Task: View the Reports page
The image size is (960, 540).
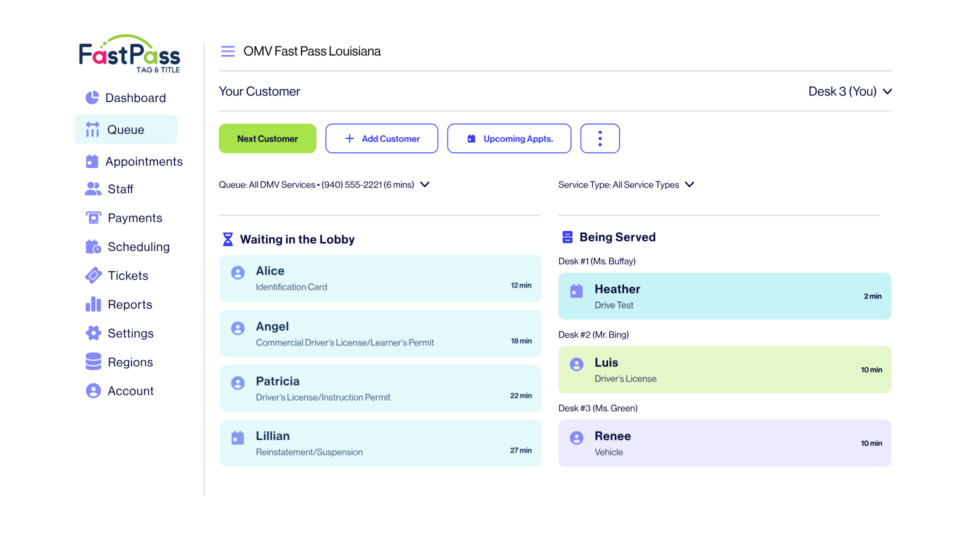Action: coord(119,304)
